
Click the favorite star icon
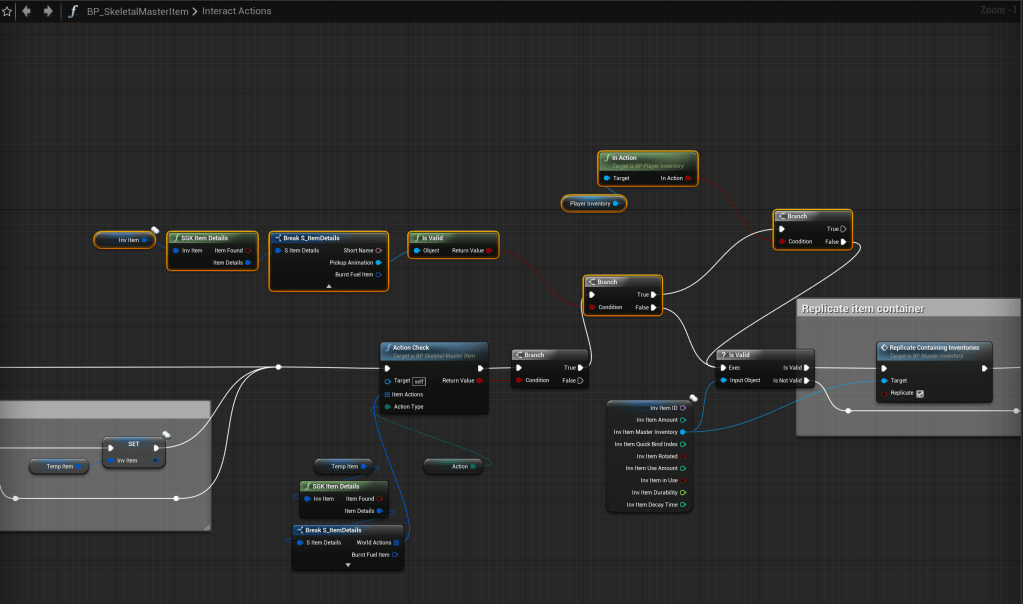click(x=7, y=11)
